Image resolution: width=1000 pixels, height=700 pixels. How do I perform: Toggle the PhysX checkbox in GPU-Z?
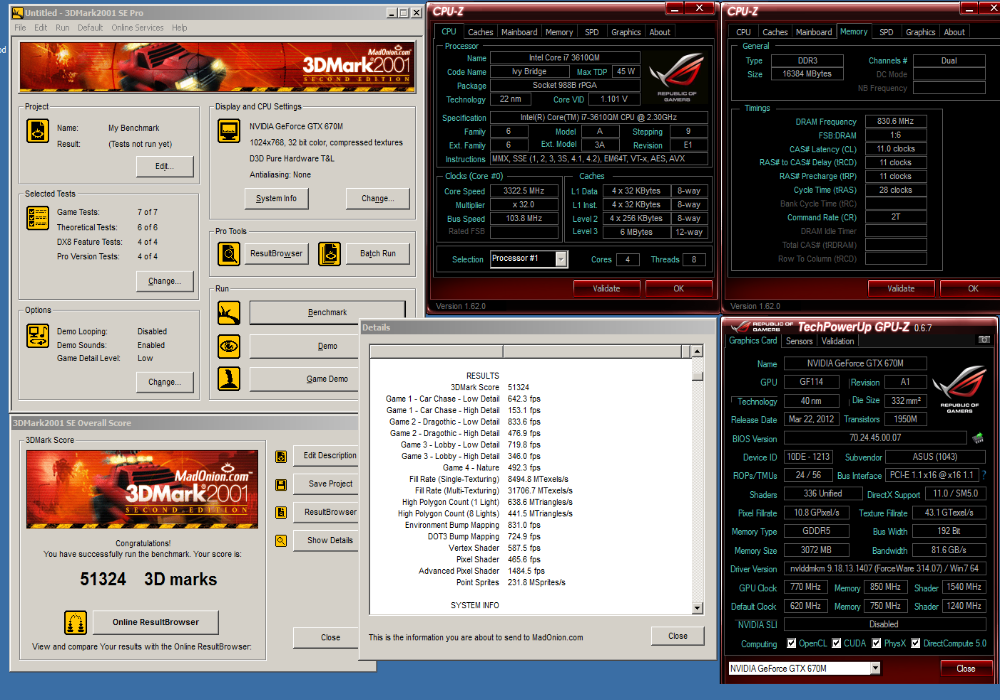coord(876,643)
